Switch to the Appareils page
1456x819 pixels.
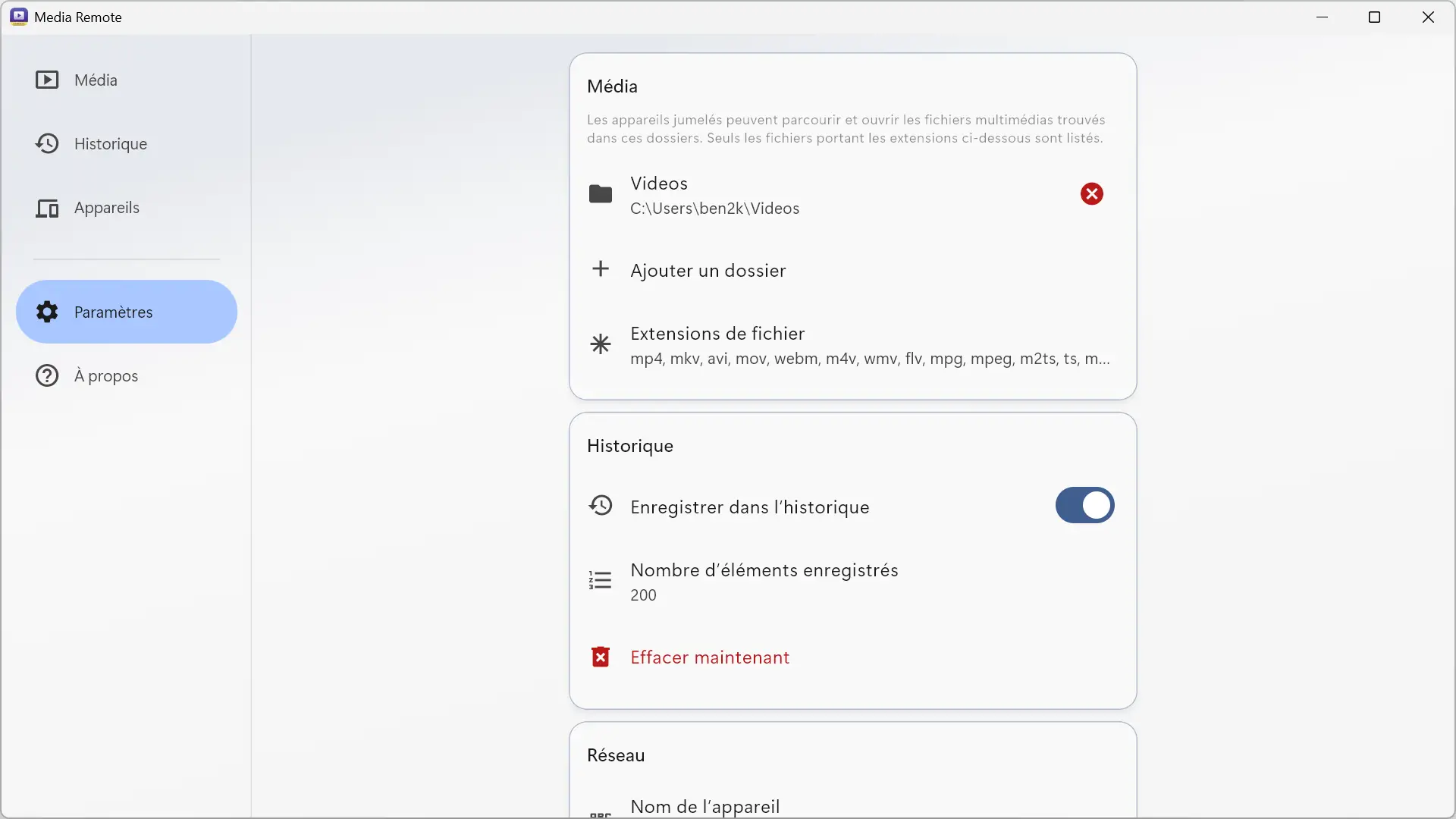click(x=126, y=208)
